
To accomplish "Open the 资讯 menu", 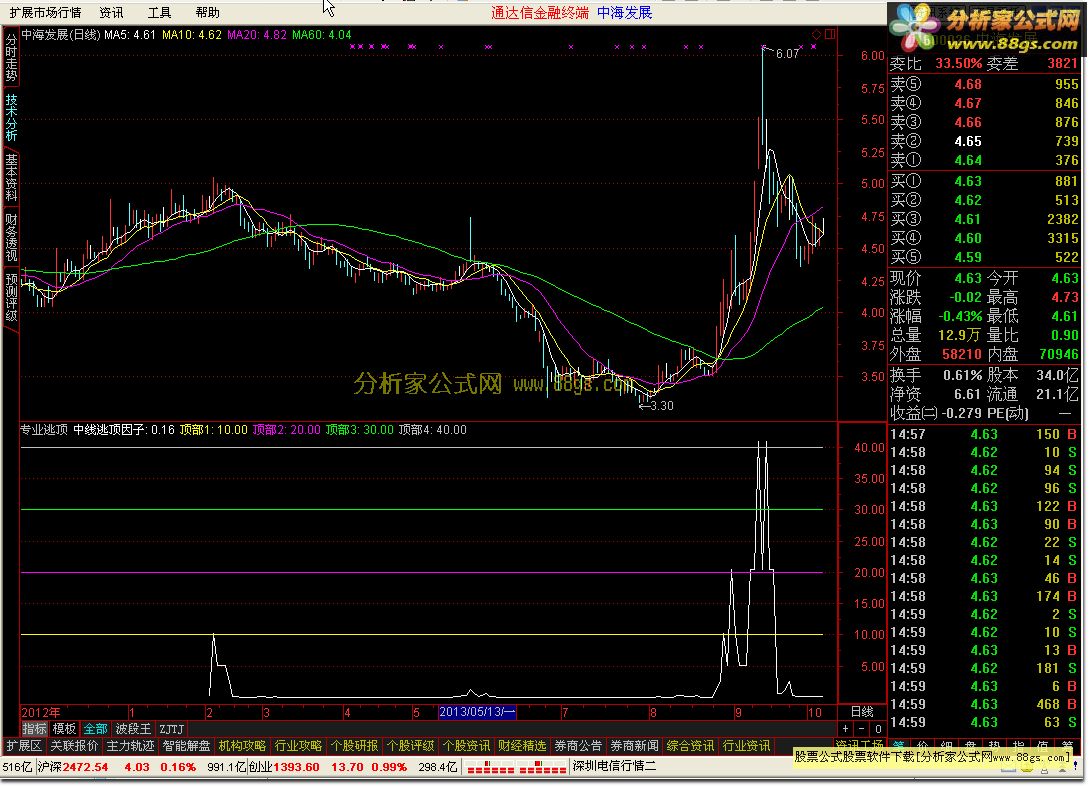I will click(111, 12).
